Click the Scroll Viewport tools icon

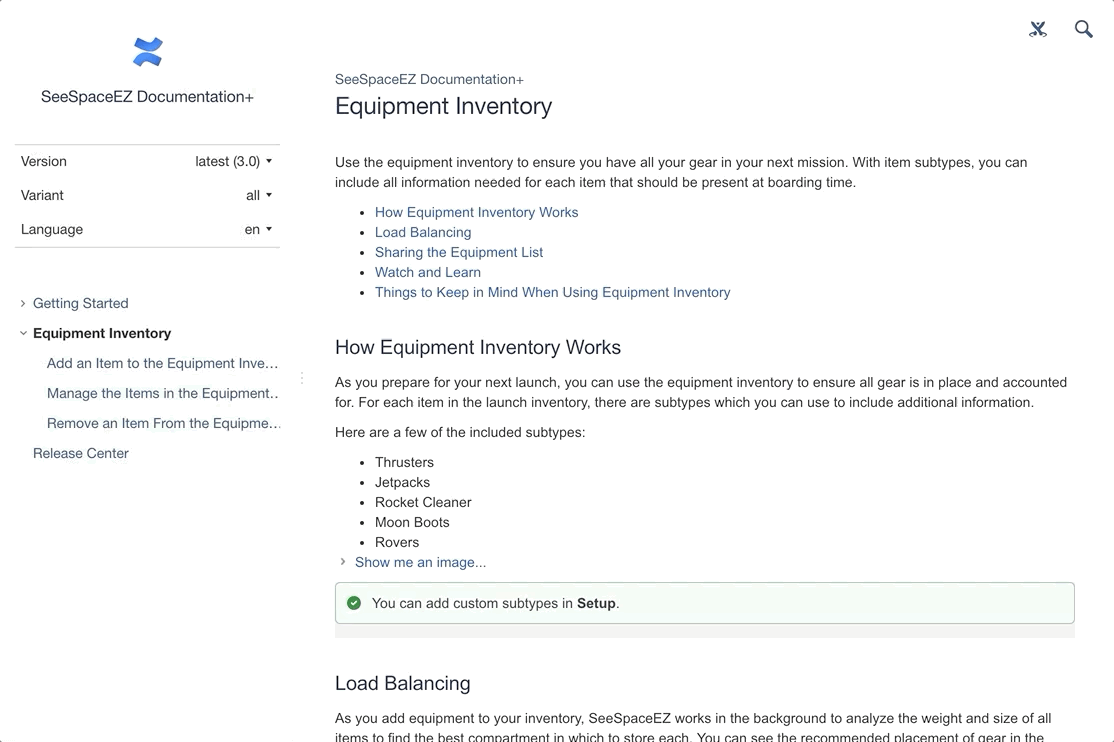click(x=1038, y=29)
